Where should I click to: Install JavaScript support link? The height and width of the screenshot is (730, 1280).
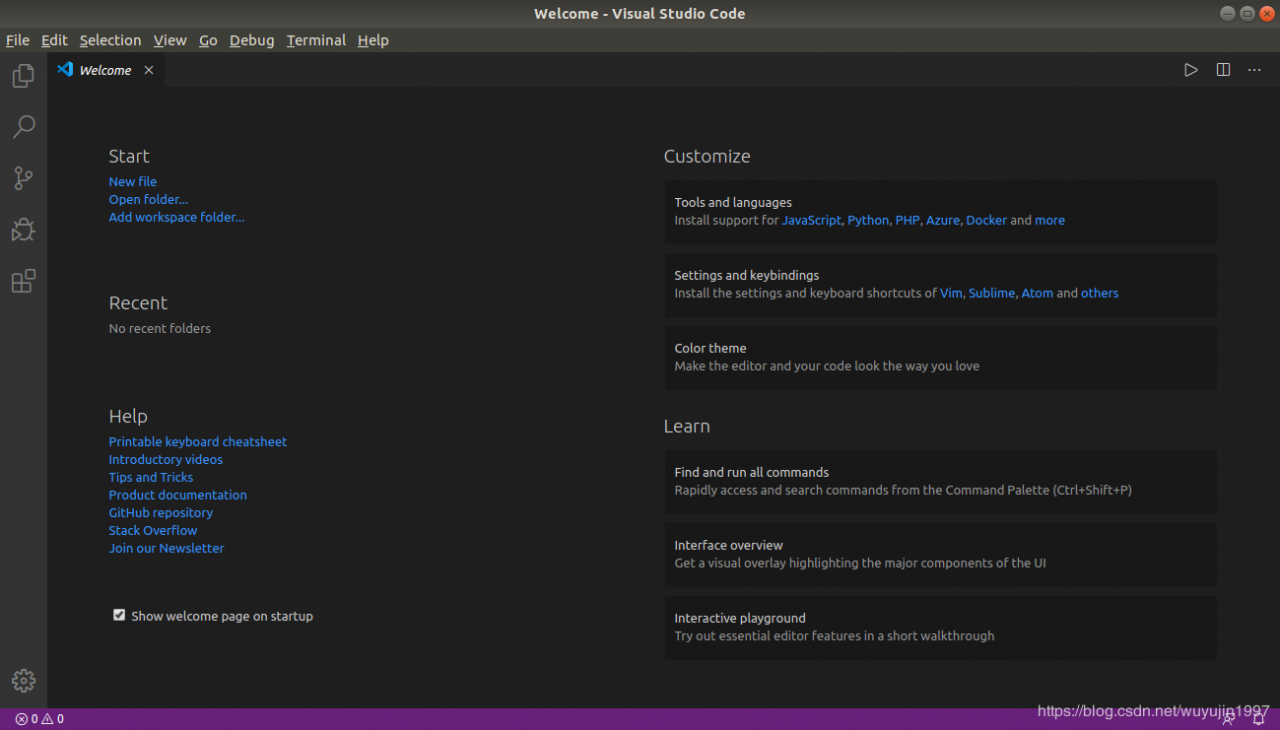(812, 220)
